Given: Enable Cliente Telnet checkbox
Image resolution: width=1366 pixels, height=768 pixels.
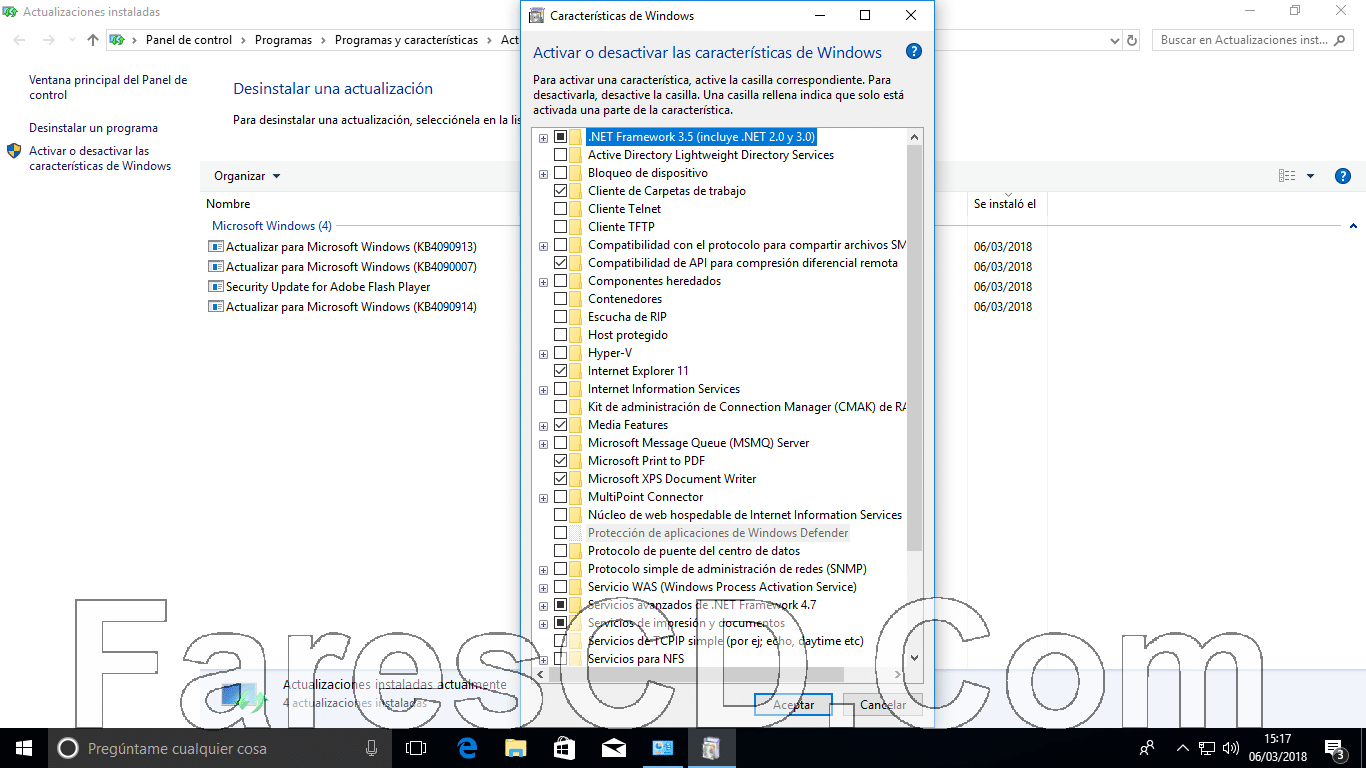Looking at the screenshot, I should [x=560, y=209].
